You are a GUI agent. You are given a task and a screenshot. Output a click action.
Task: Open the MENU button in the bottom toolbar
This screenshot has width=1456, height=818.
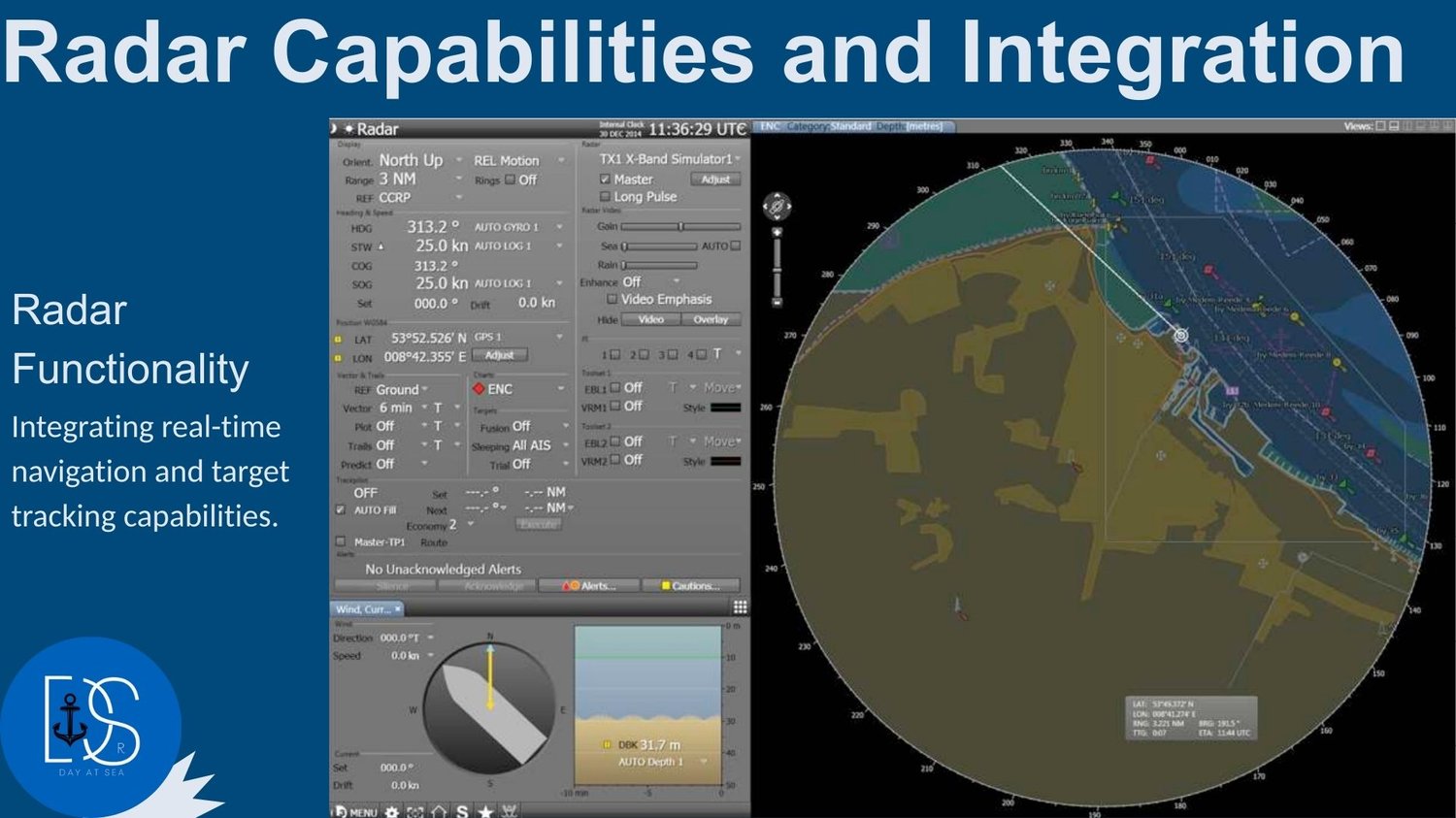tap(355, 811)
